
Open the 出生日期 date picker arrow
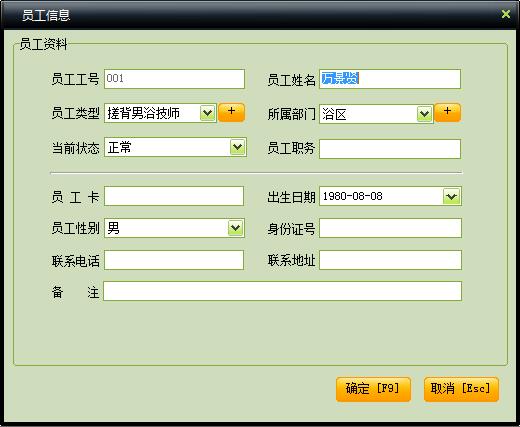(451, 196)
